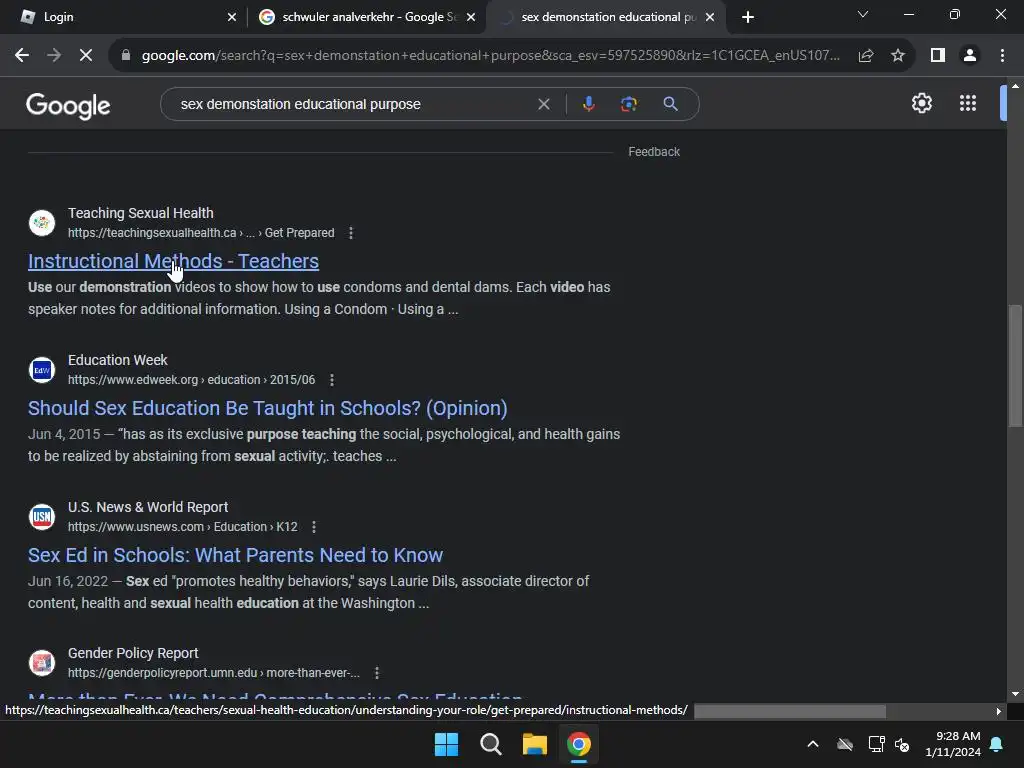Open File Explorer from taskbar
1024x768 pixels.
point(534,744)
